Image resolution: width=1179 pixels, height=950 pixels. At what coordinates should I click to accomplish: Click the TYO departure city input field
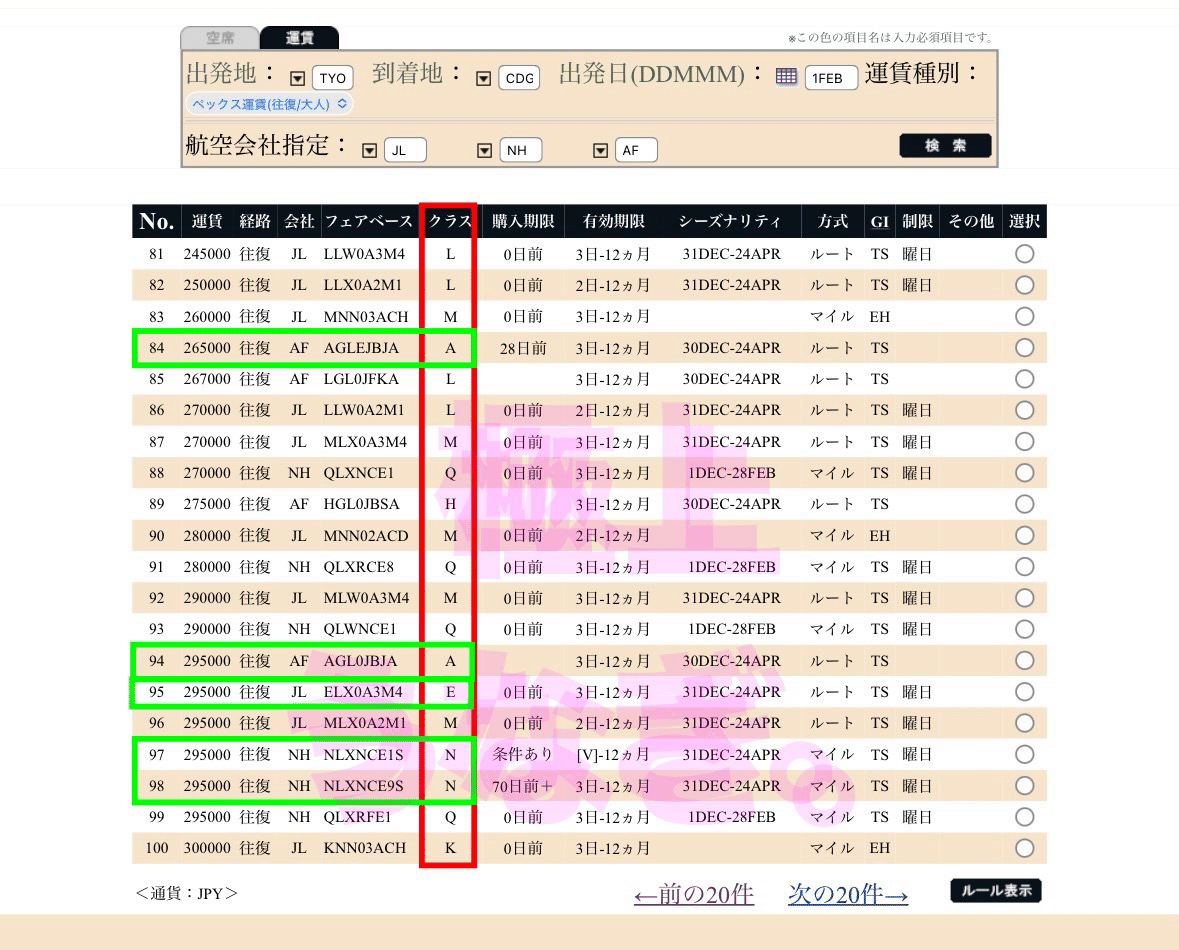(331, 76)
